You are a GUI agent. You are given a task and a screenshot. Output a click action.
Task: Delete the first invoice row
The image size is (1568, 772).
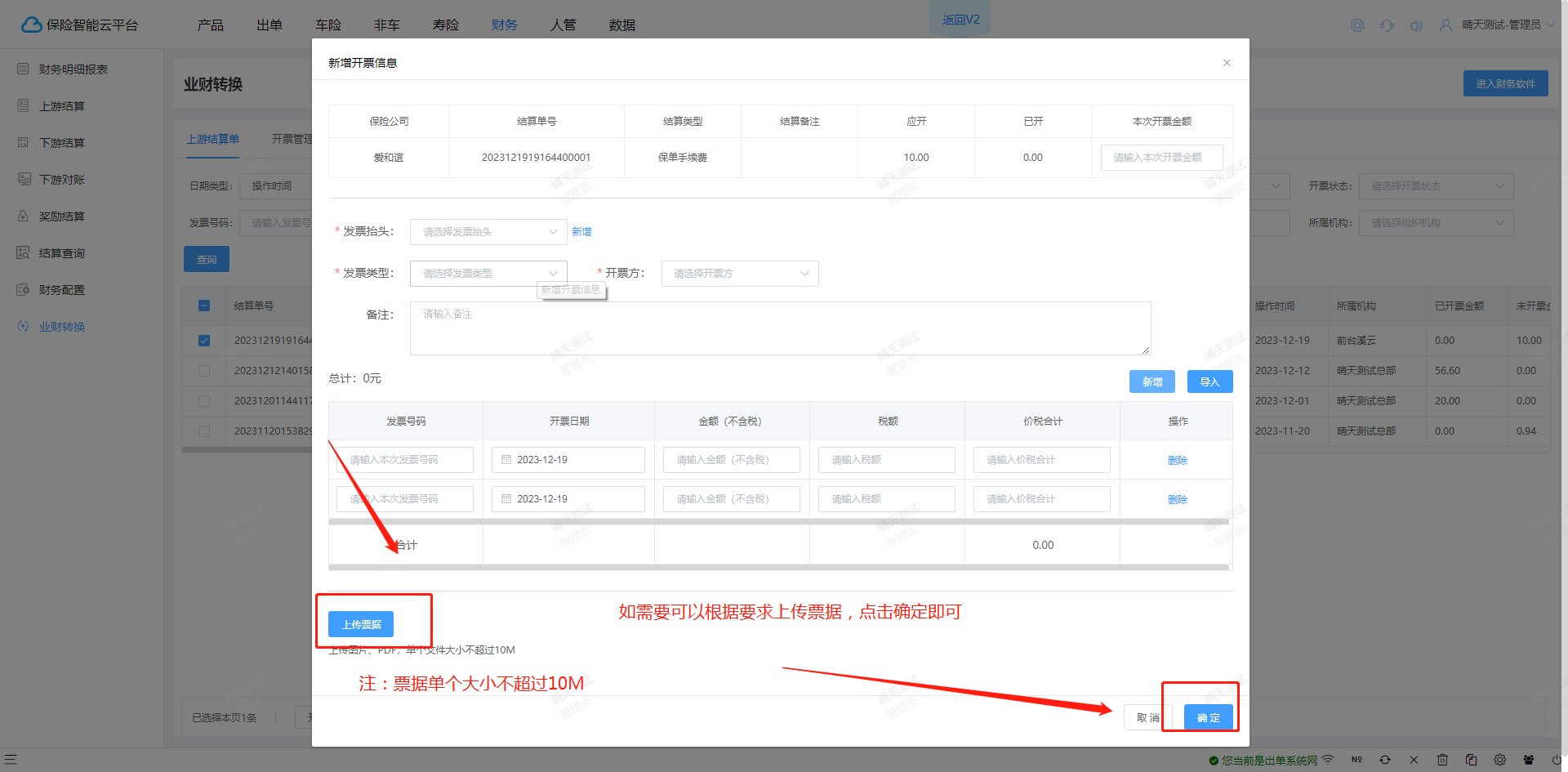[1177, 460]
